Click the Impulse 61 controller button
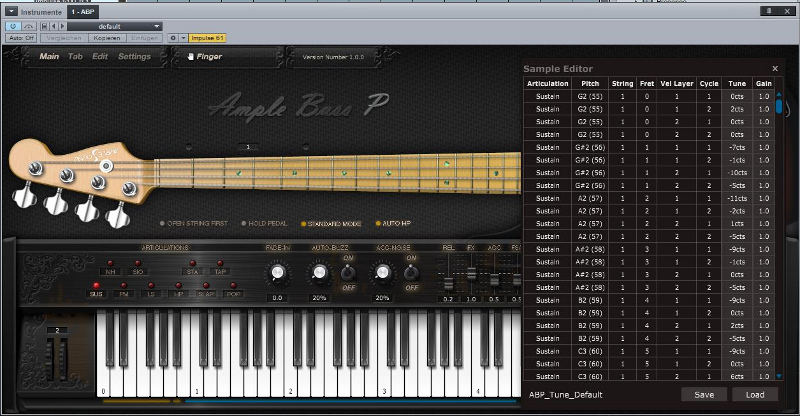This screenshot has height=416, width=800. tap(207, 38)
